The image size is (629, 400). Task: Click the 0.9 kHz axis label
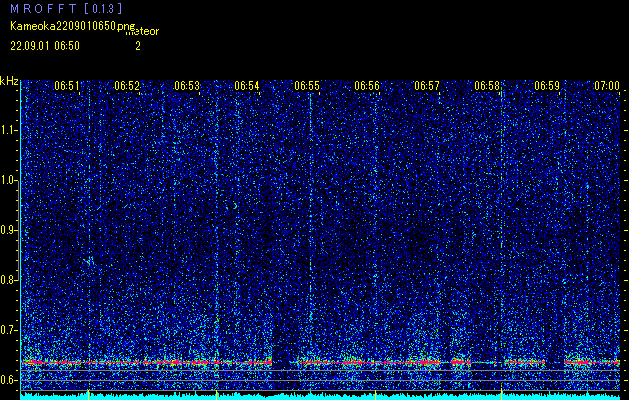8,230
